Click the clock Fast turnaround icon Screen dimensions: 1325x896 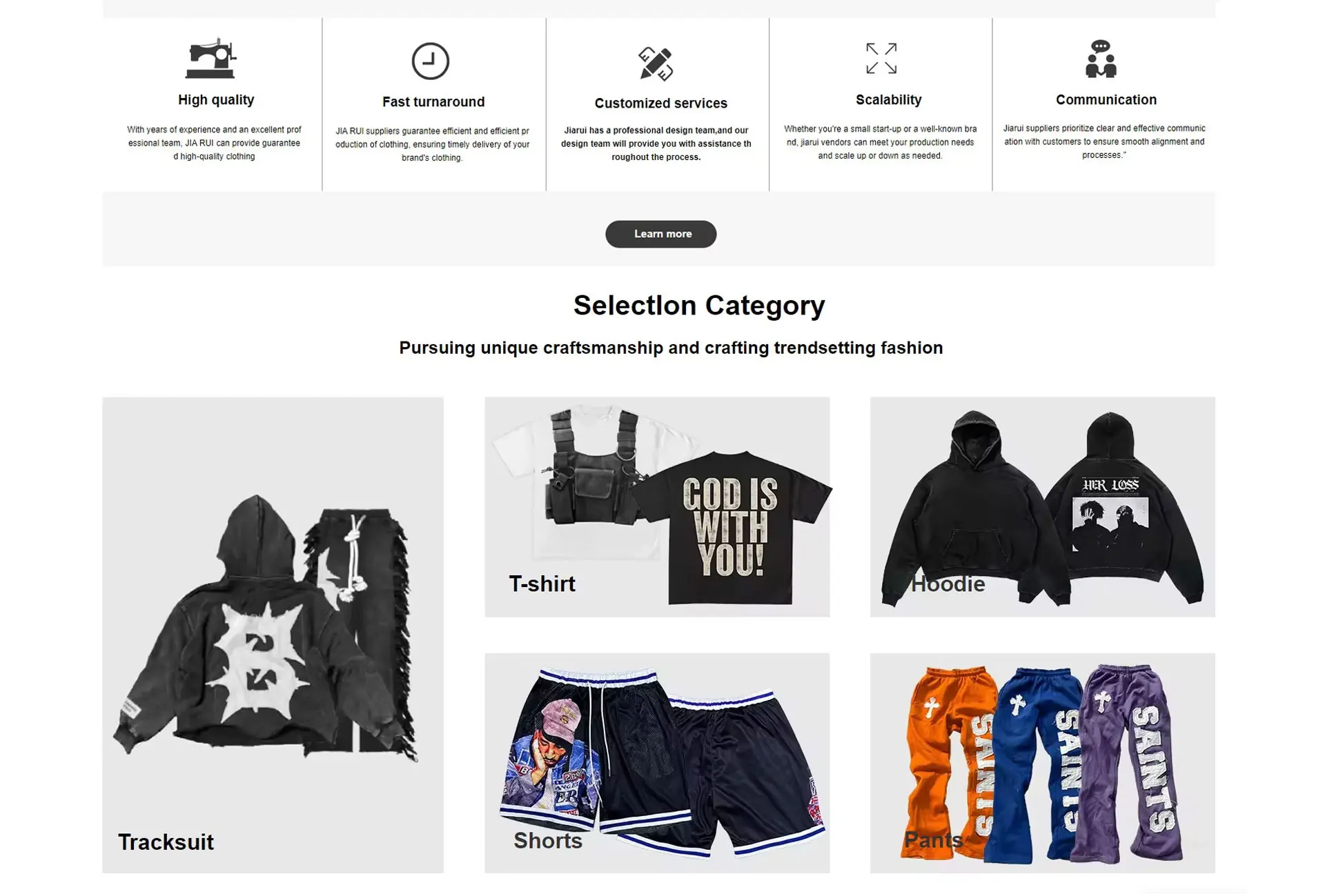pos(431,61)
